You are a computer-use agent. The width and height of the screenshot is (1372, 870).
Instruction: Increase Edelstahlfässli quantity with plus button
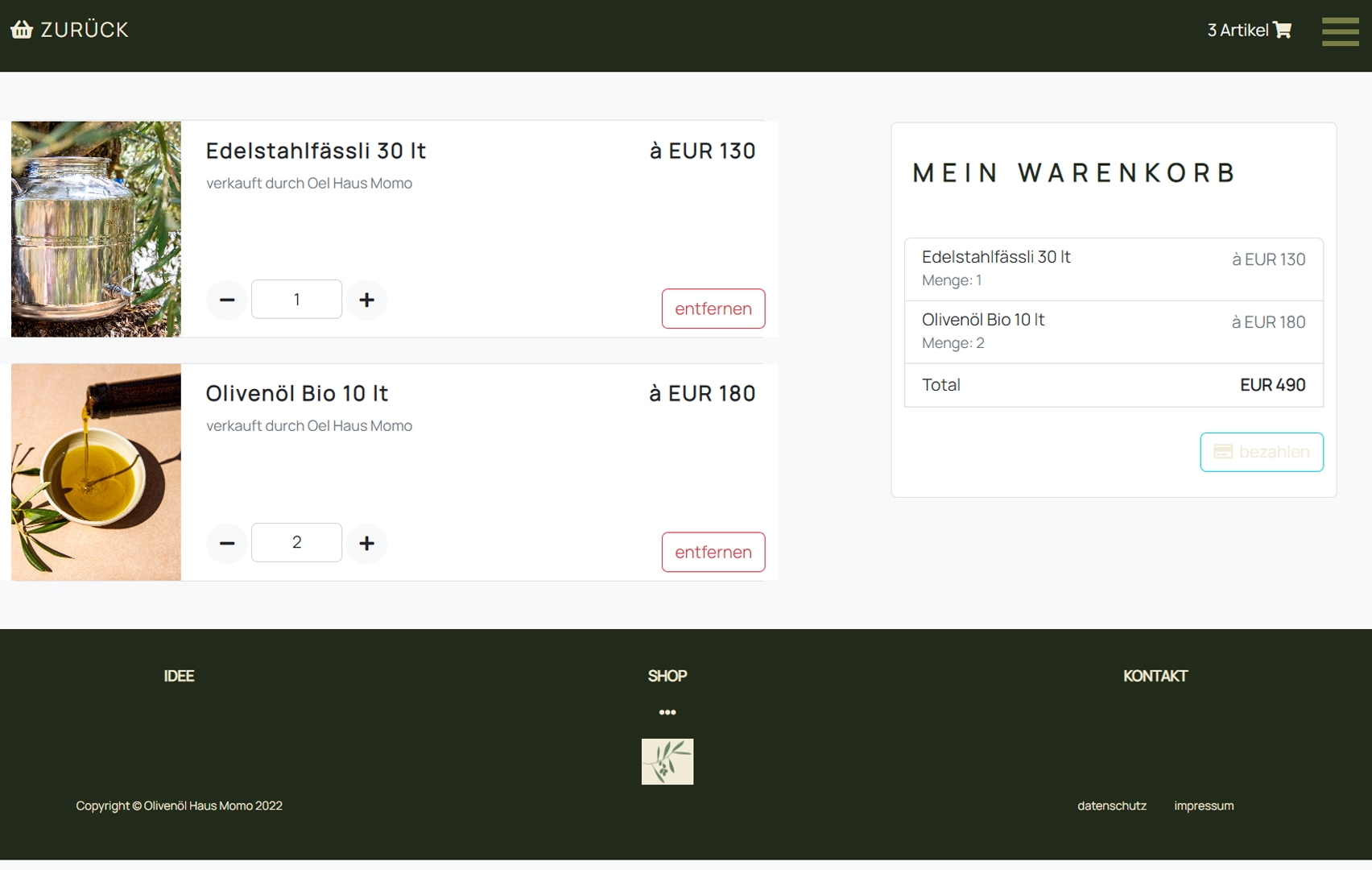point(366,300)
